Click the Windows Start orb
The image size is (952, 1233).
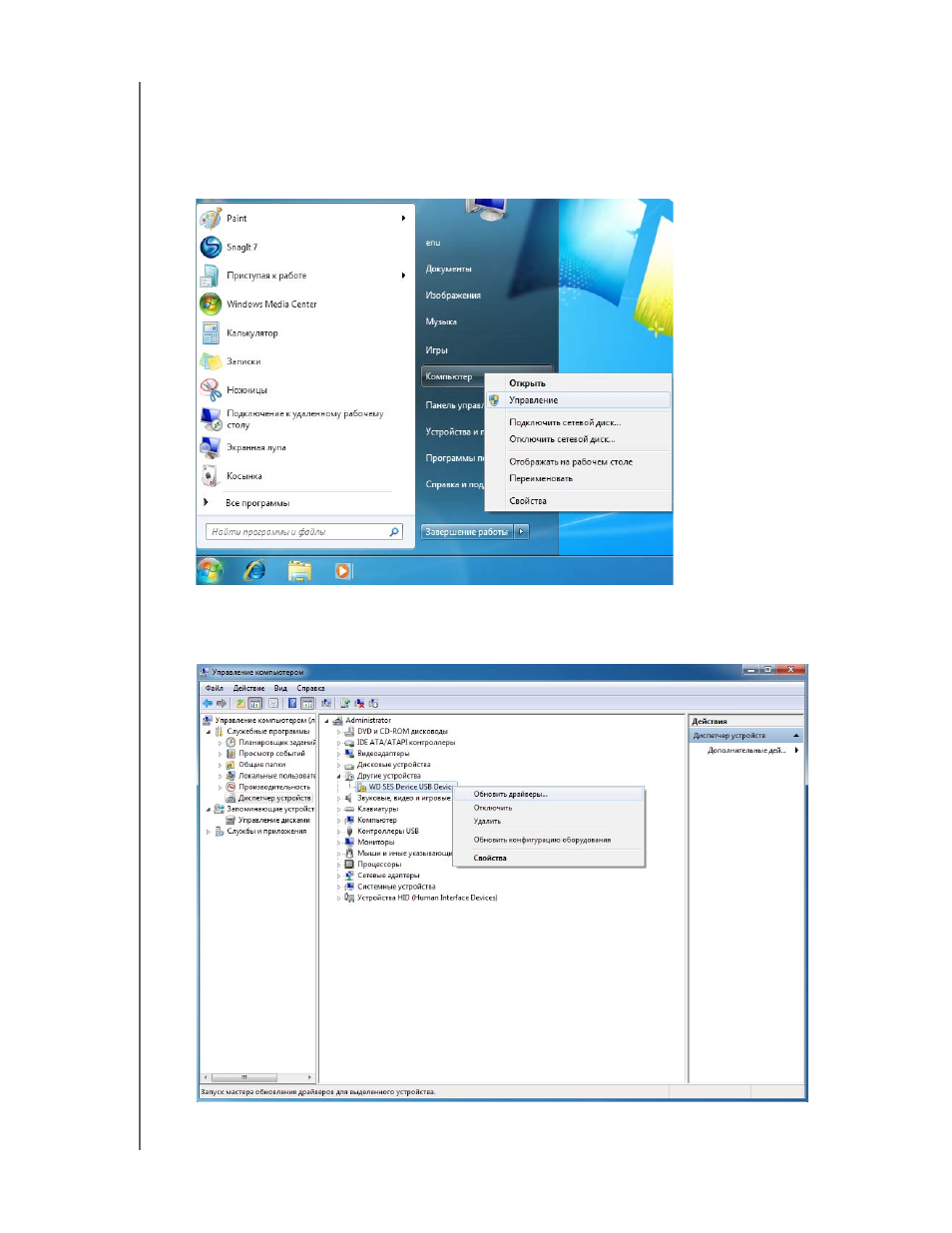click(x=211, y=570)
